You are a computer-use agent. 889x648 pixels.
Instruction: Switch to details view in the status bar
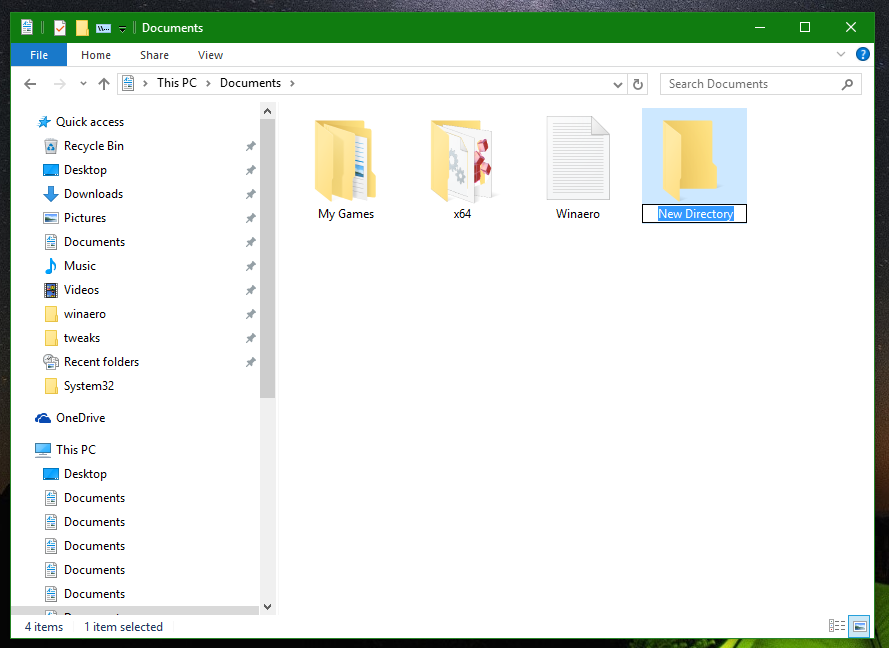tap(836, 626)
